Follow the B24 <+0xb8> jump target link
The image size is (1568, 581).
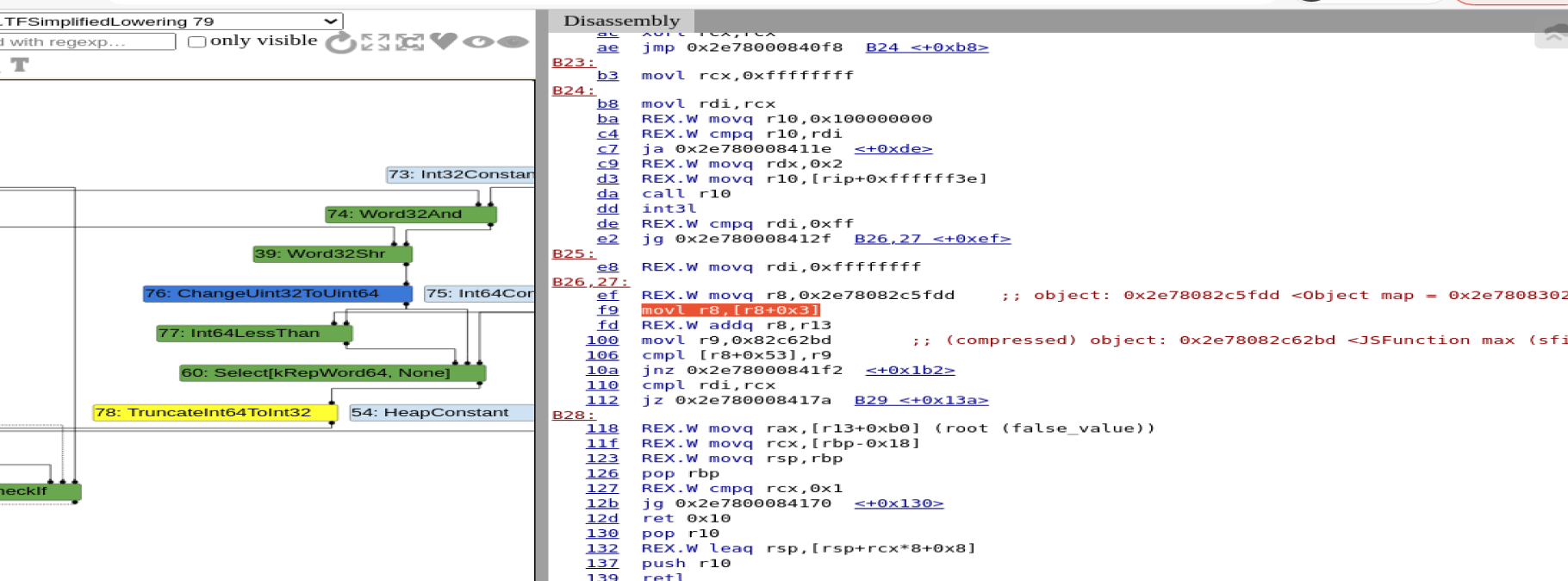click(926, 47)
